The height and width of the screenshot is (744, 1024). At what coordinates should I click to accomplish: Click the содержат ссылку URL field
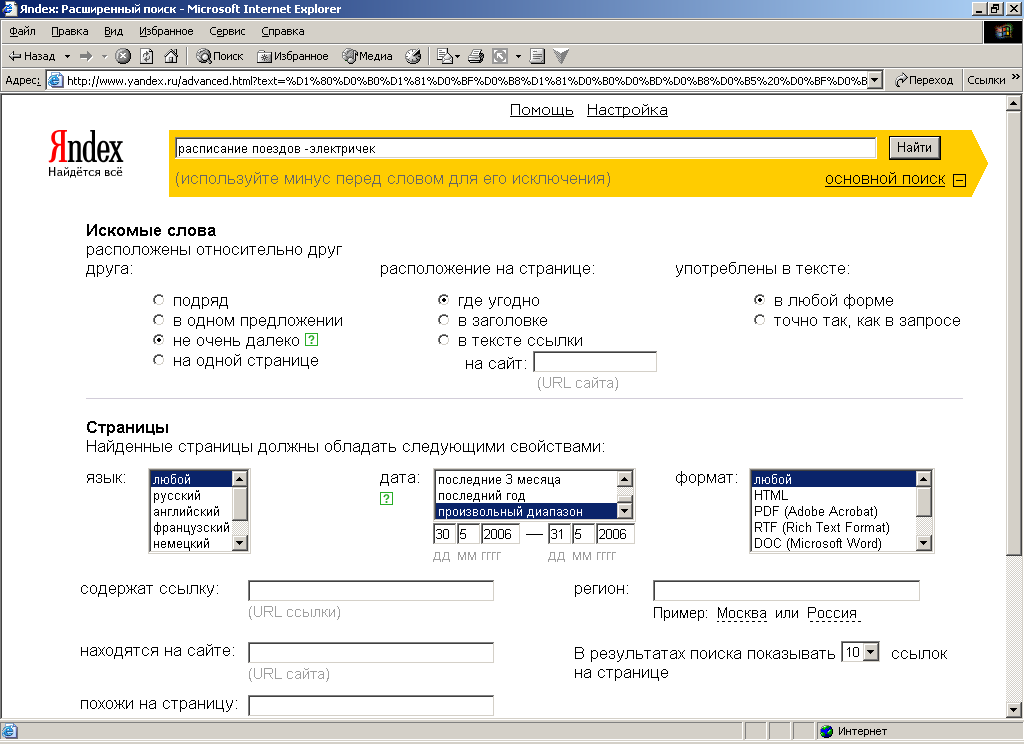371,590
